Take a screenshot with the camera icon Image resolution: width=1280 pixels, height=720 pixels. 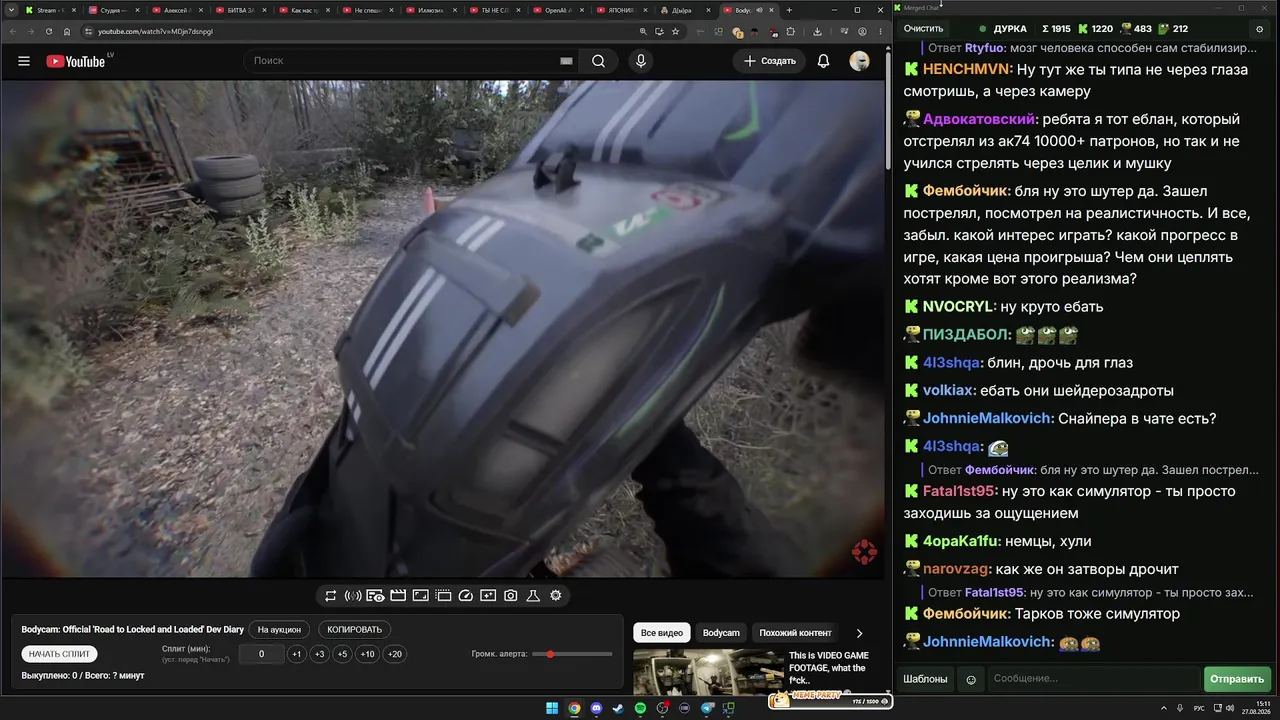(x=511, y=596)
